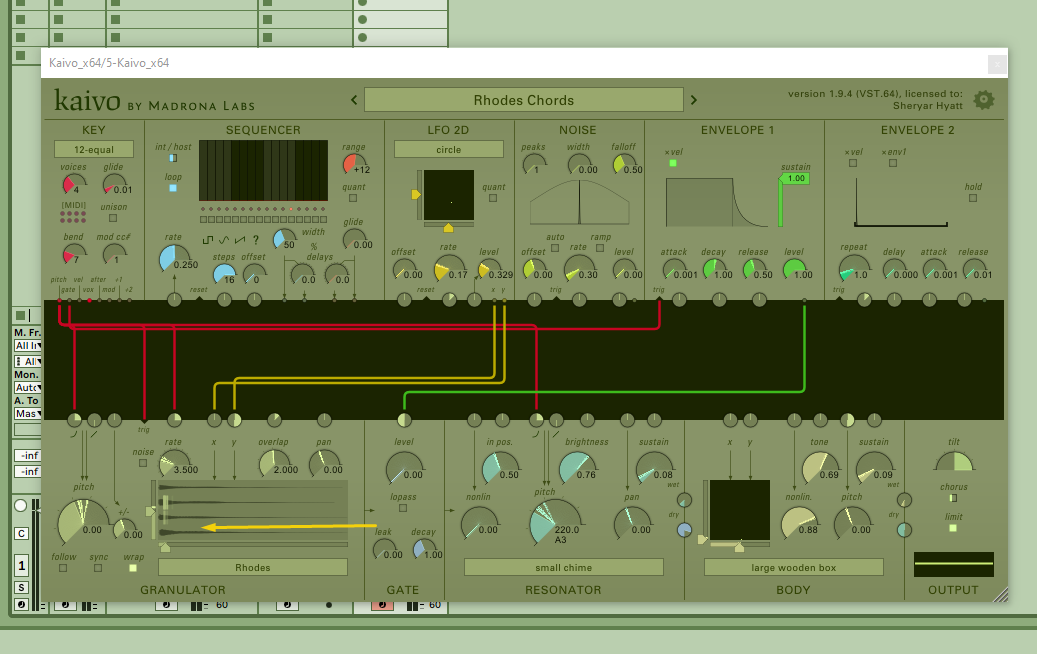The height and width of the screenshot is (654, 1037).
Task: Click the Envelope 1 attack dial
Action: 674,269
